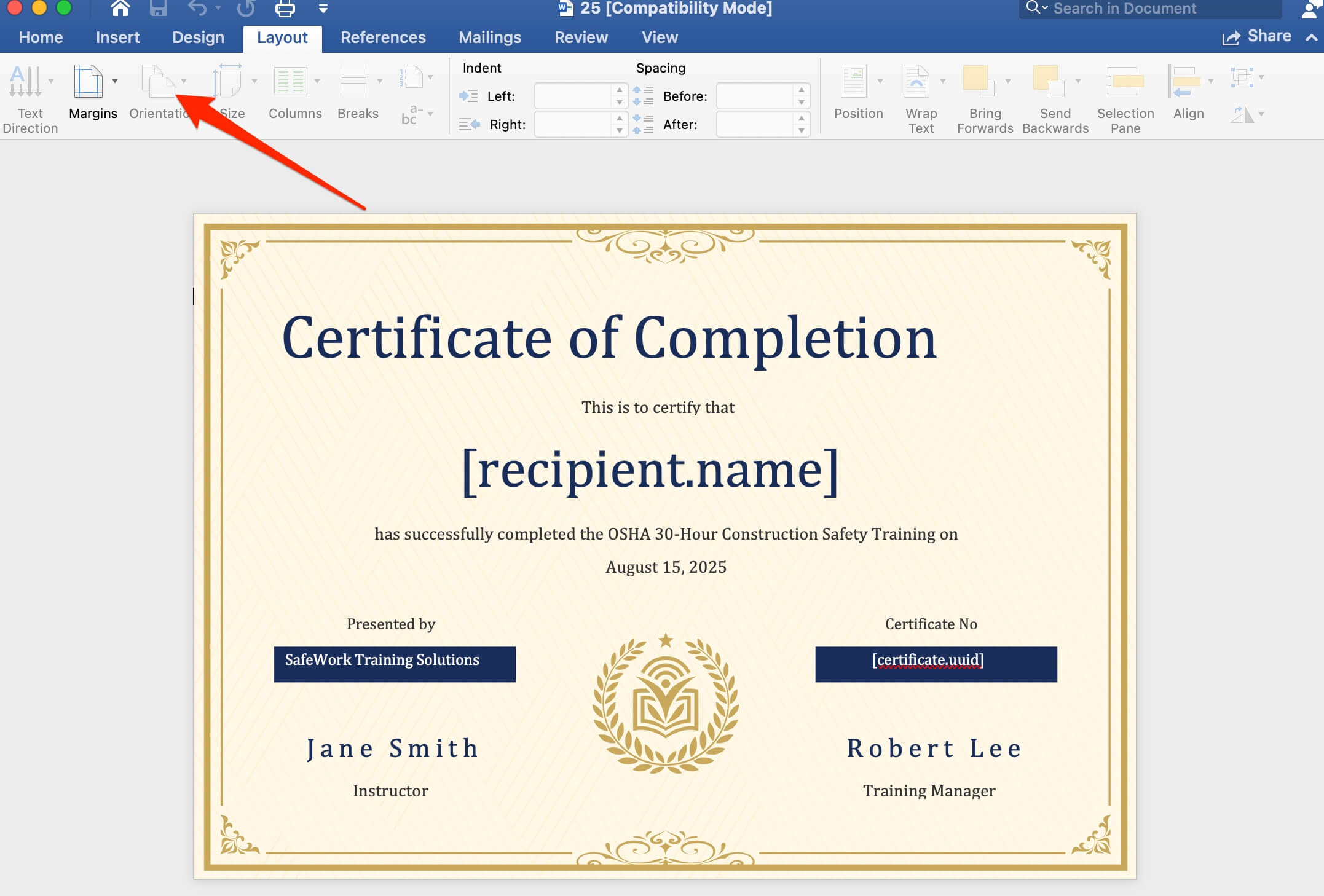Click the Print icon in title bar
This screenshot has width=1324, height=896.
[285, 9]
